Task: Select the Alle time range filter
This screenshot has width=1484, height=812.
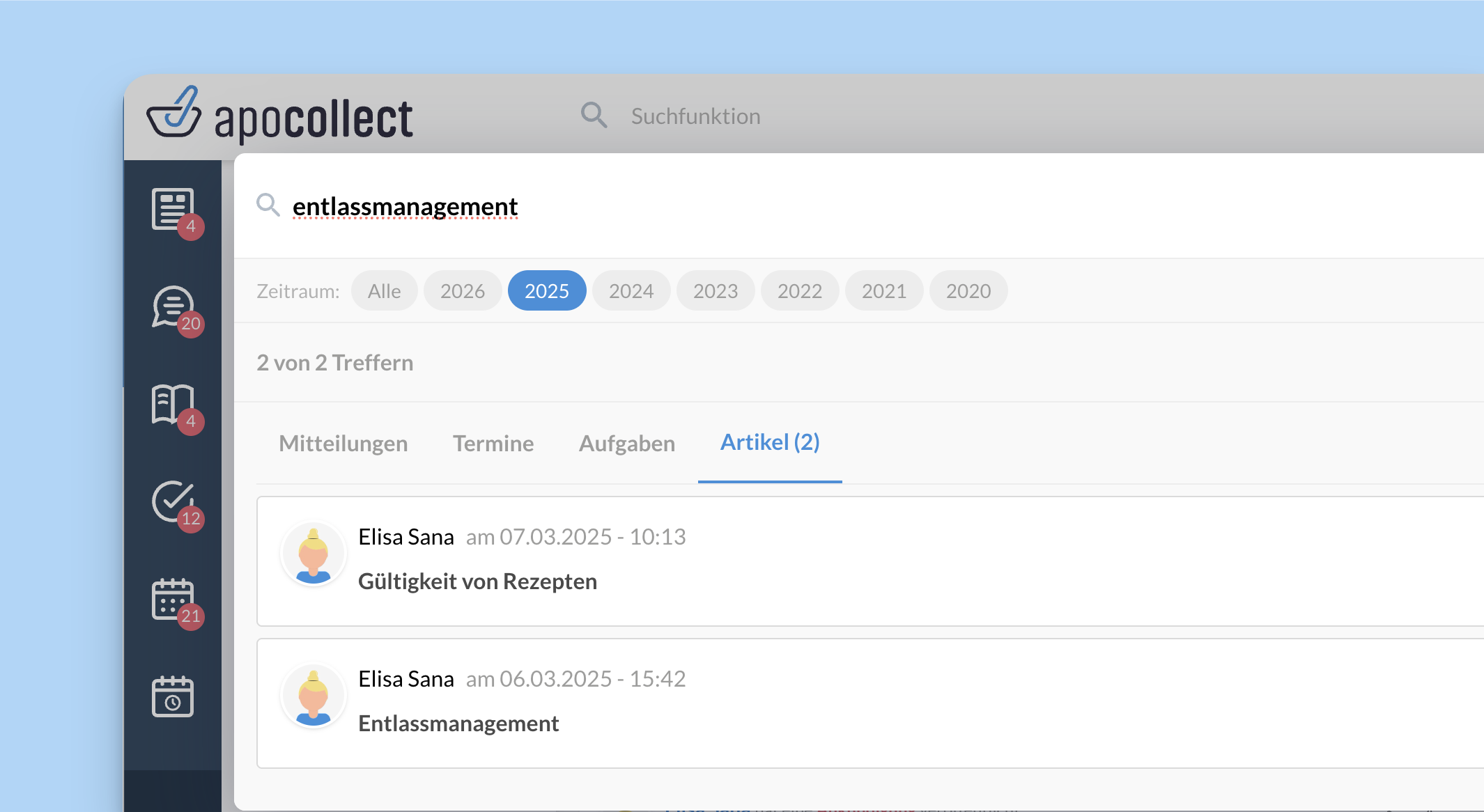Action: click(x=385, y=290)
